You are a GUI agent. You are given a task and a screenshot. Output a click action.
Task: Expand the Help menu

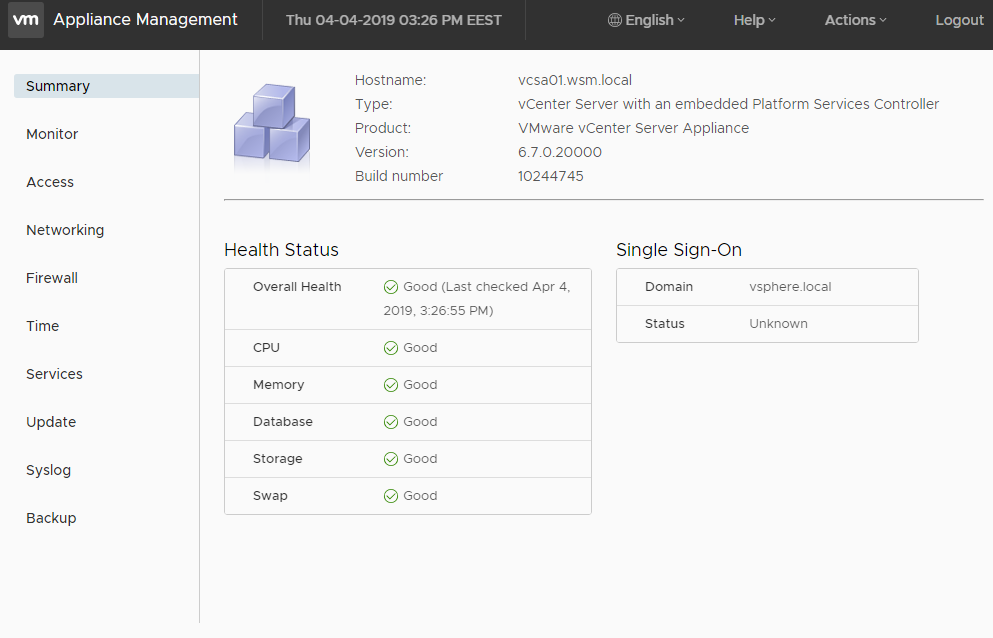pos(754,20)
